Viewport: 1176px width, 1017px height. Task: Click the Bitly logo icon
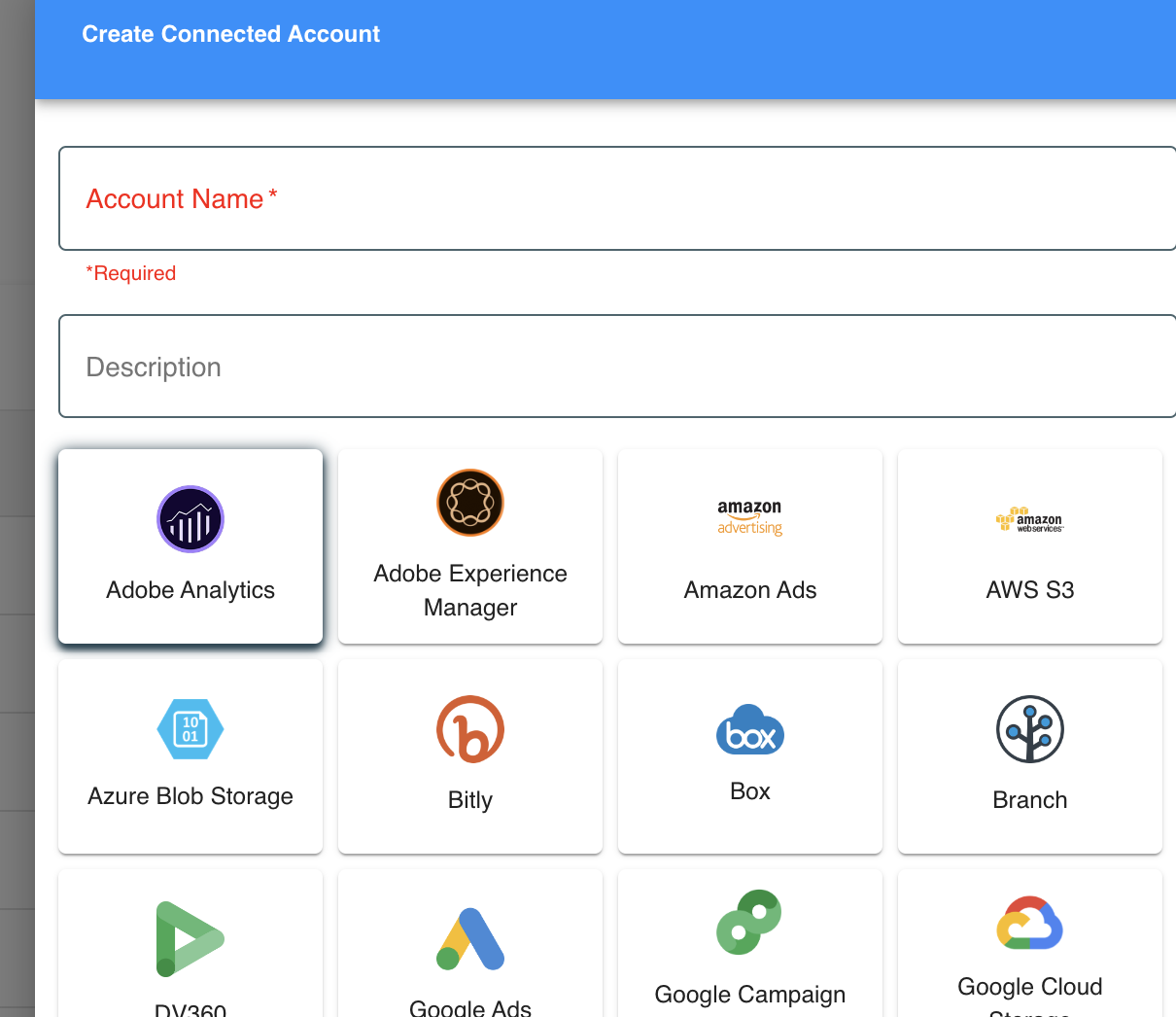pyautogui.click(x=470, y=729)
